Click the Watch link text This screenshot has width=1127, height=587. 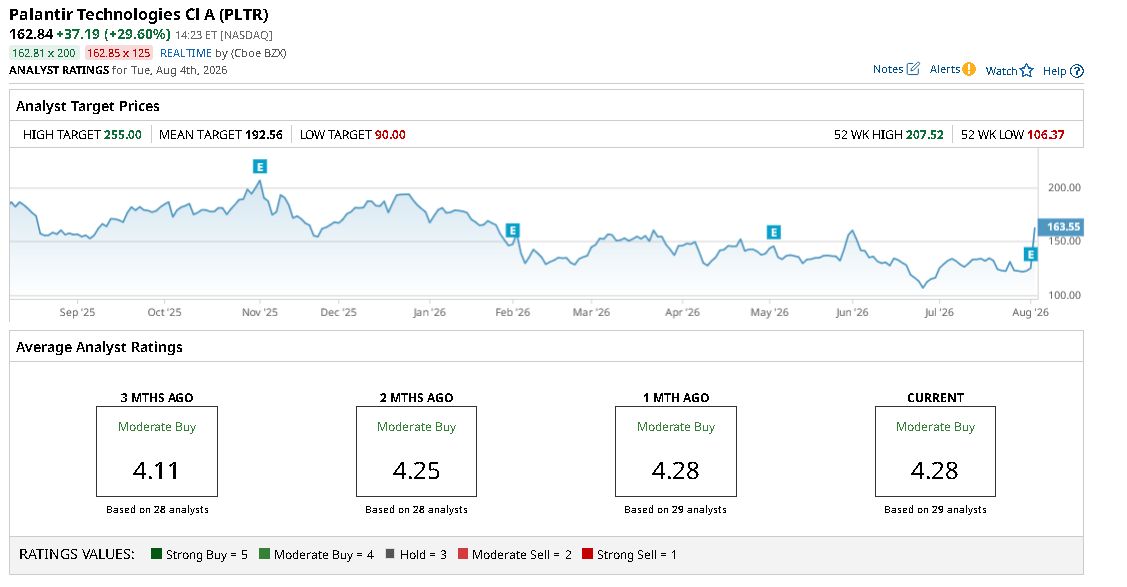tap(1001, 70)
